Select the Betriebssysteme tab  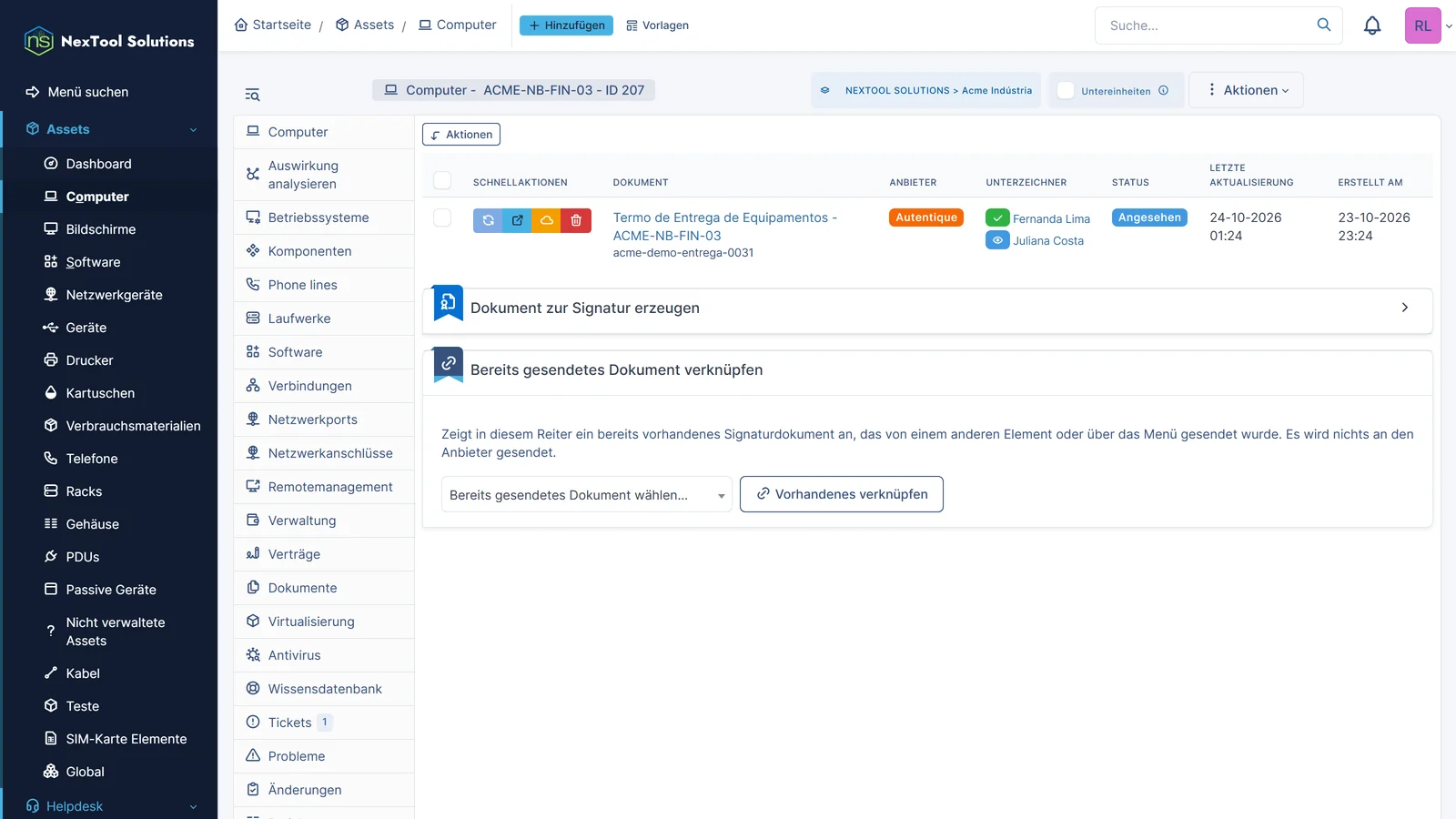(x=324, y=217)
